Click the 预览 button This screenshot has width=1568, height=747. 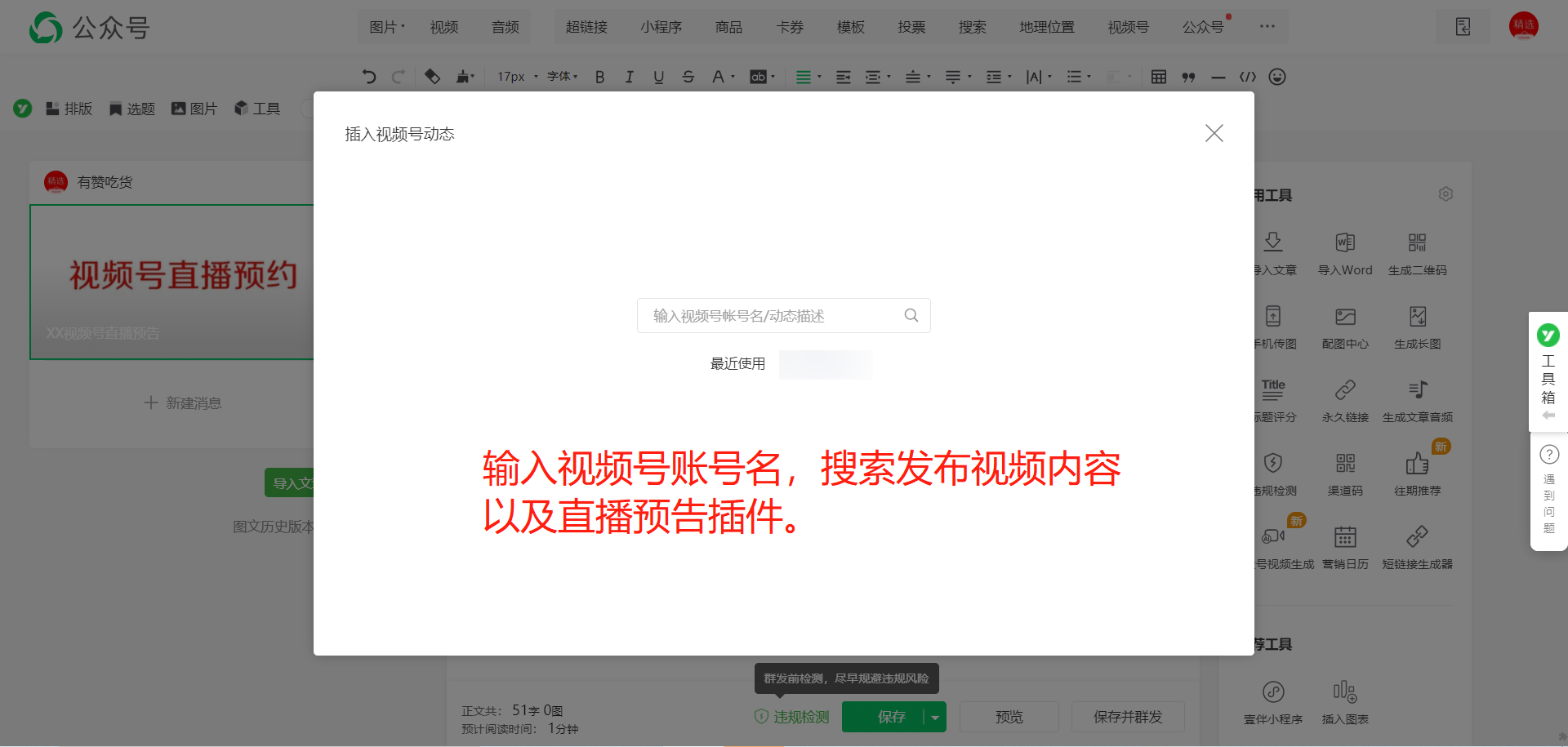[1009, 716]
